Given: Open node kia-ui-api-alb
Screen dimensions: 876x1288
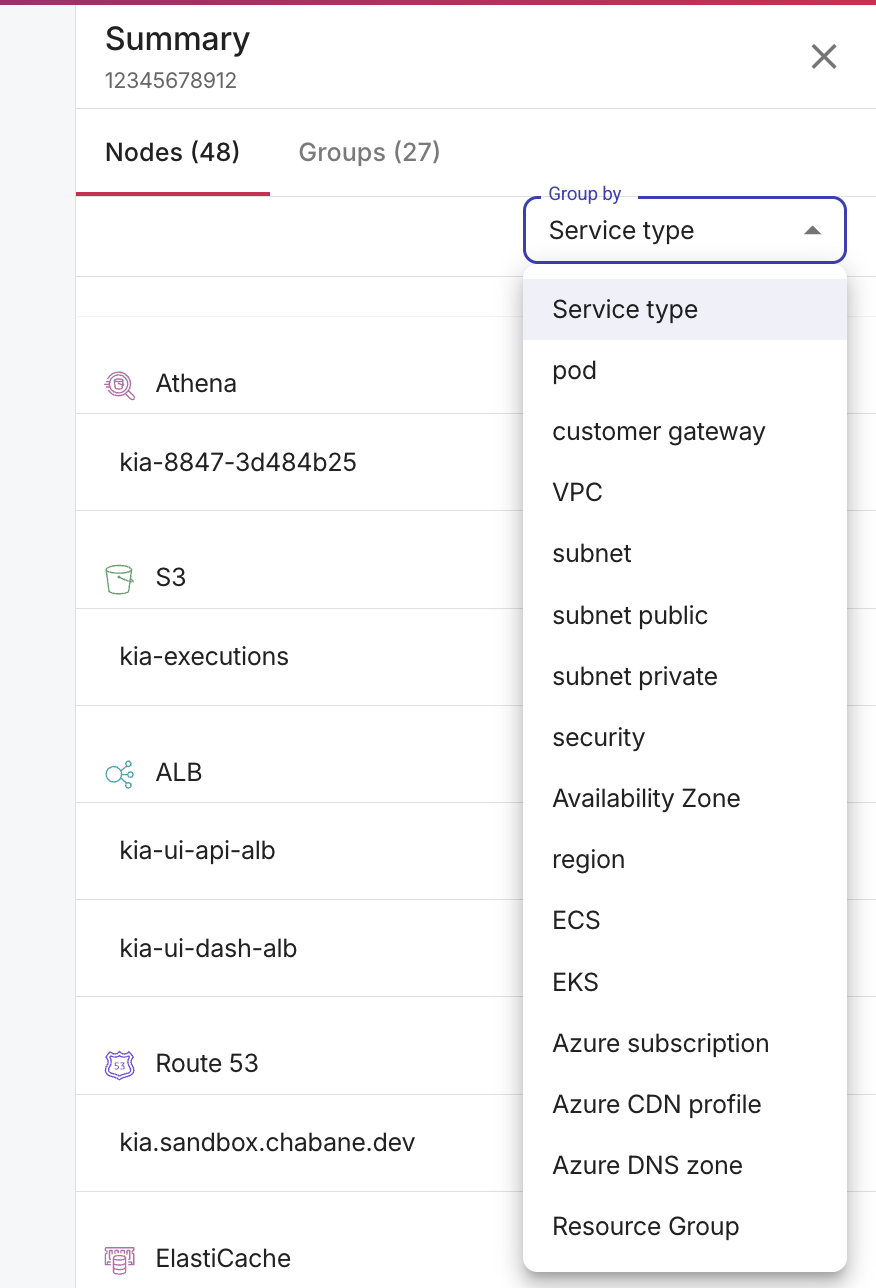Looking at the screenshot, I should (197, 851).
